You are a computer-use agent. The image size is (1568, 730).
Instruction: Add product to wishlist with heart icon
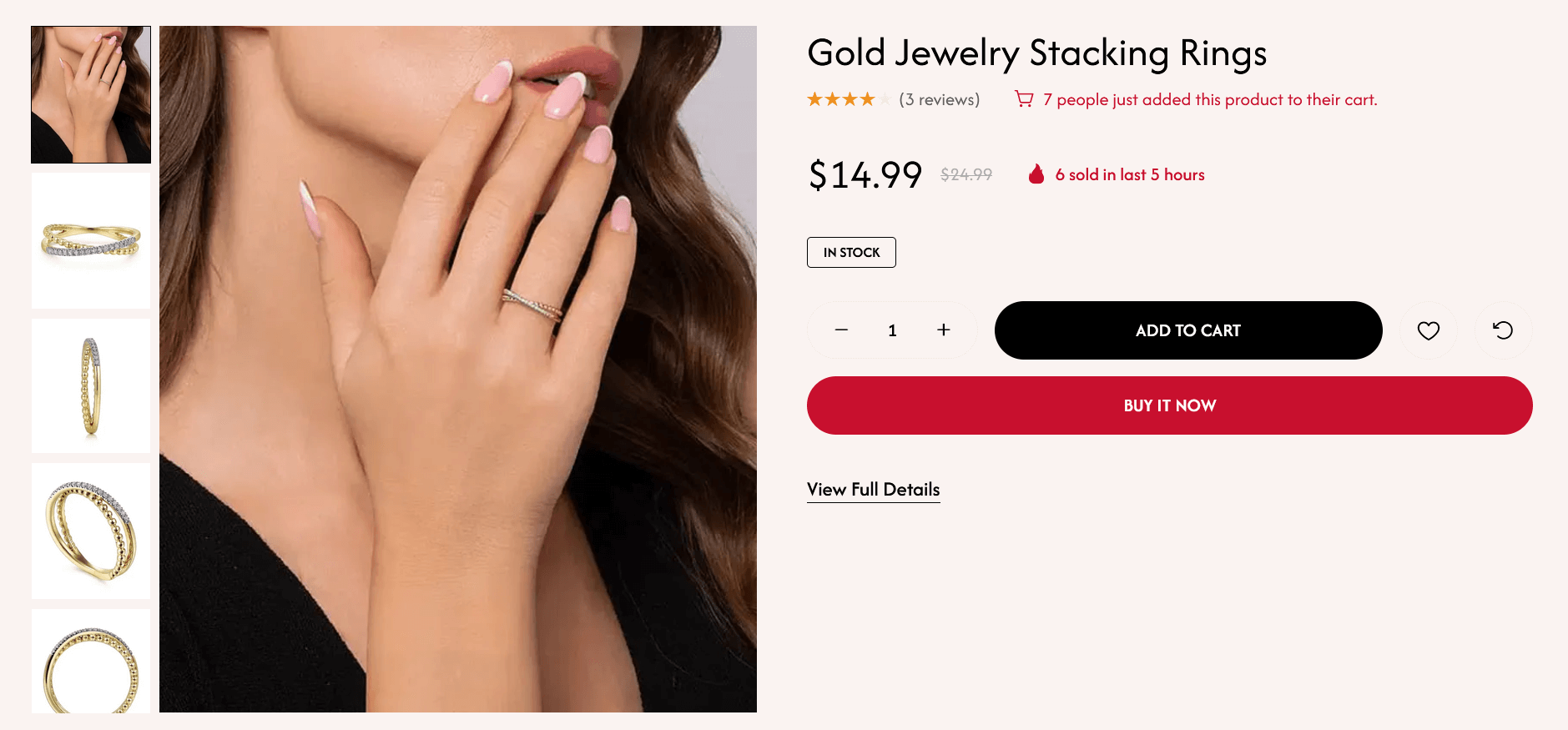[x=1428, y=330]
